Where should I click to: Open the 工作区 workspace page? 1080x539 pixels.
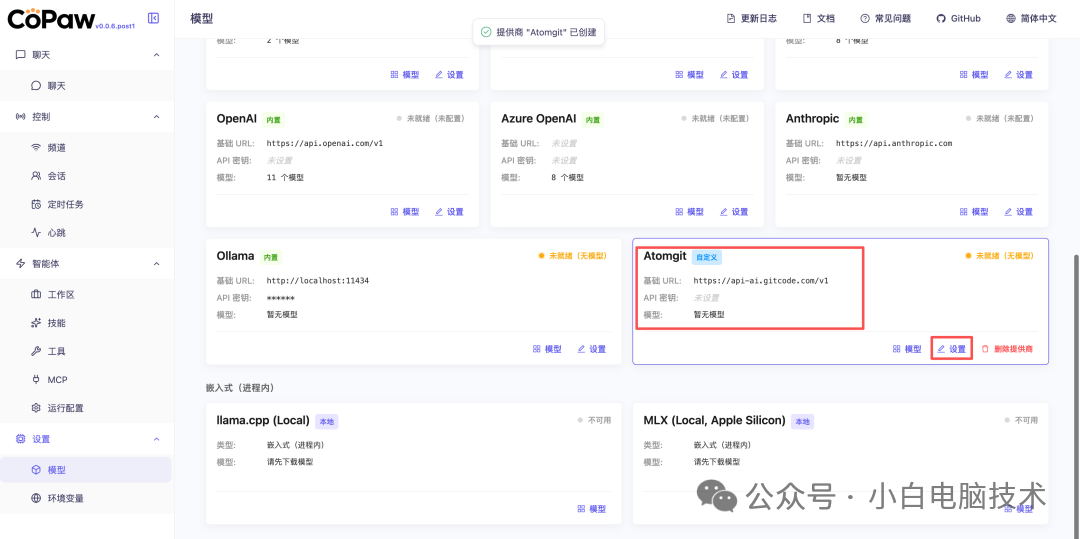(x=85, y=295)
